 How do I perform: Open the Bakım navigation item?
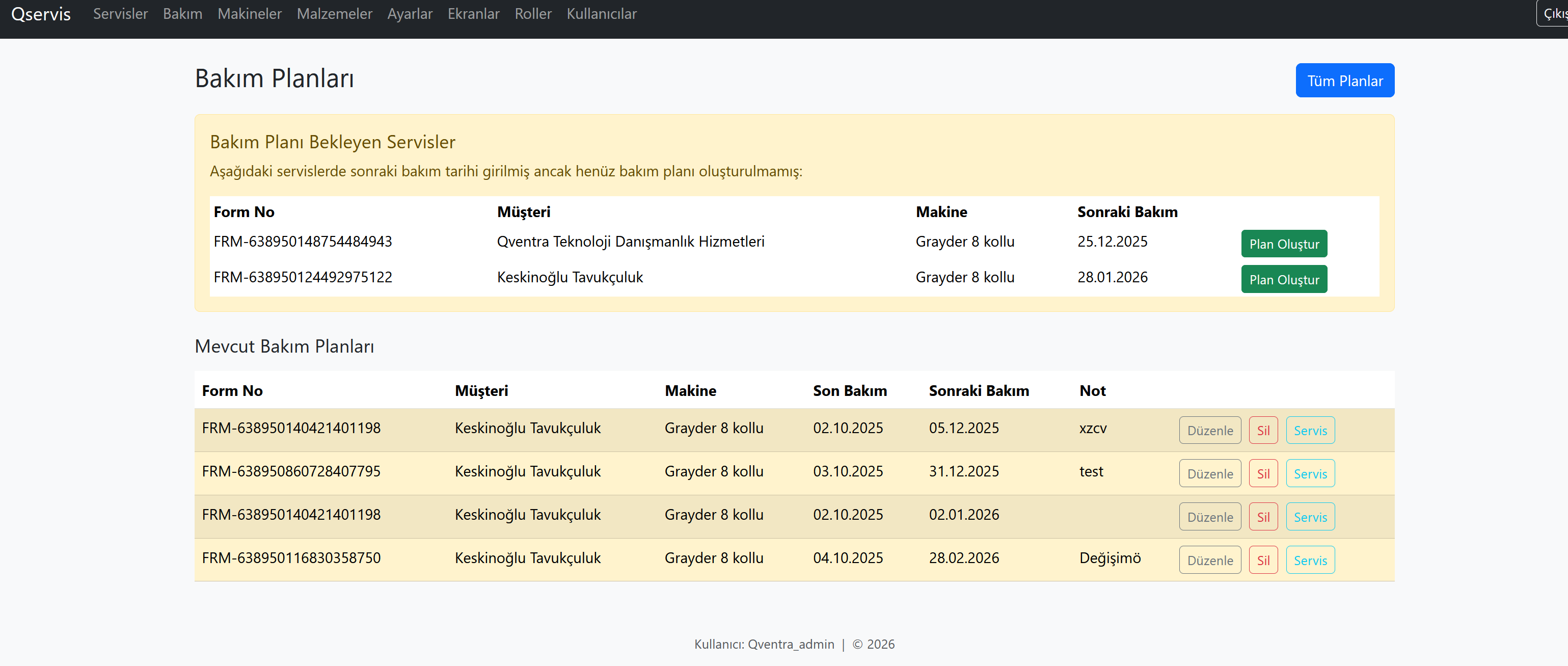tap(182, 13)
